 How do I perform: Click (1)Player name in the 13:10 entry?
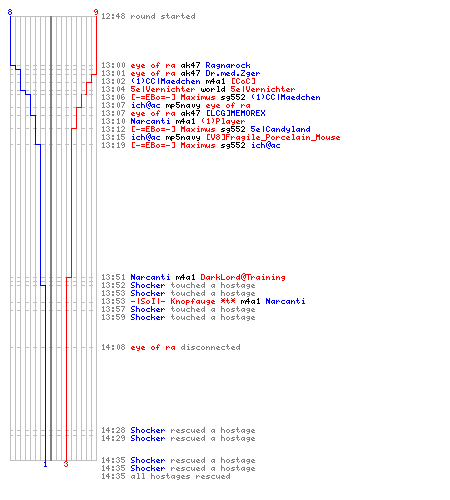223,121
